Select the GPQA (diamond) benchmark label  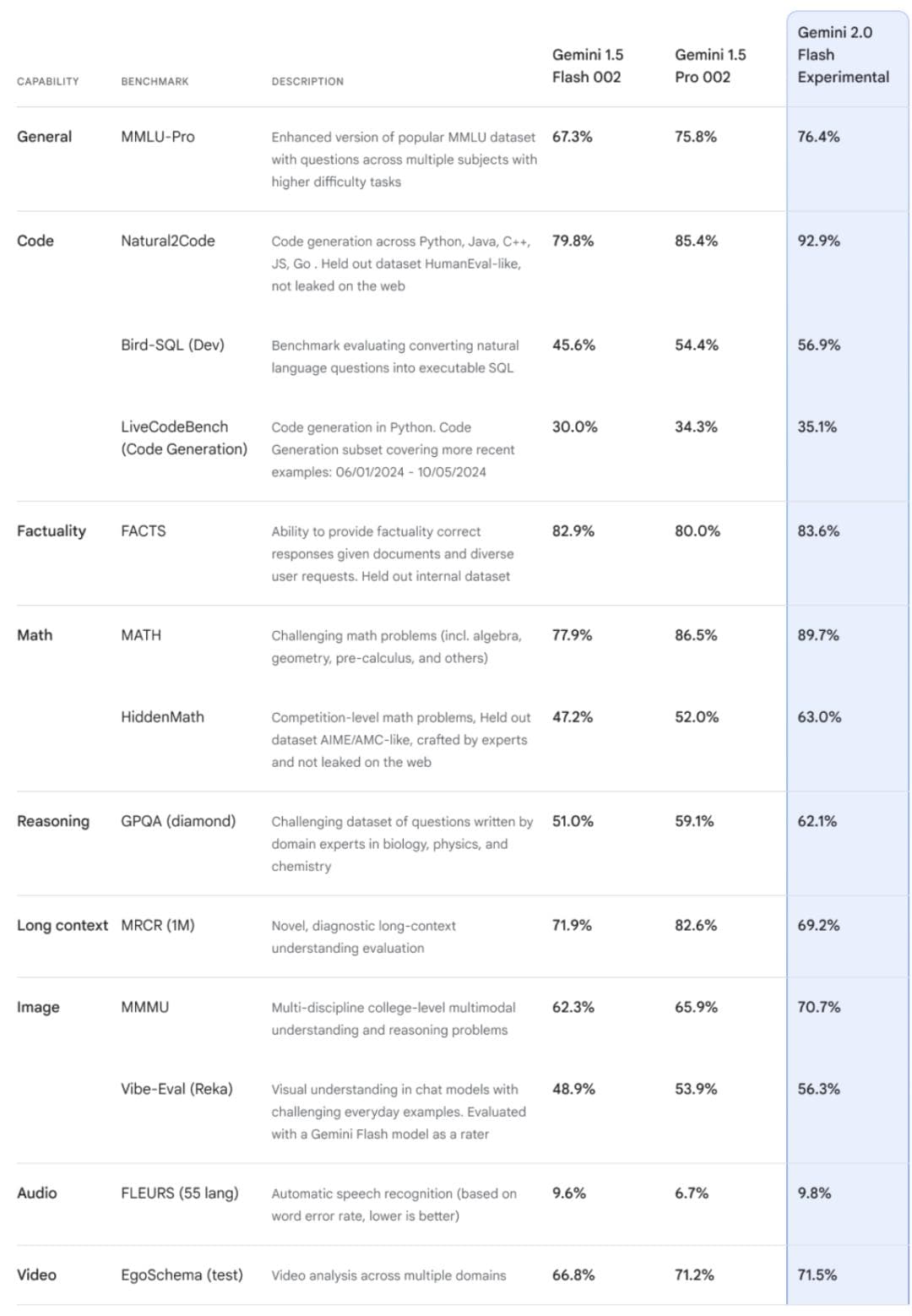178,821
